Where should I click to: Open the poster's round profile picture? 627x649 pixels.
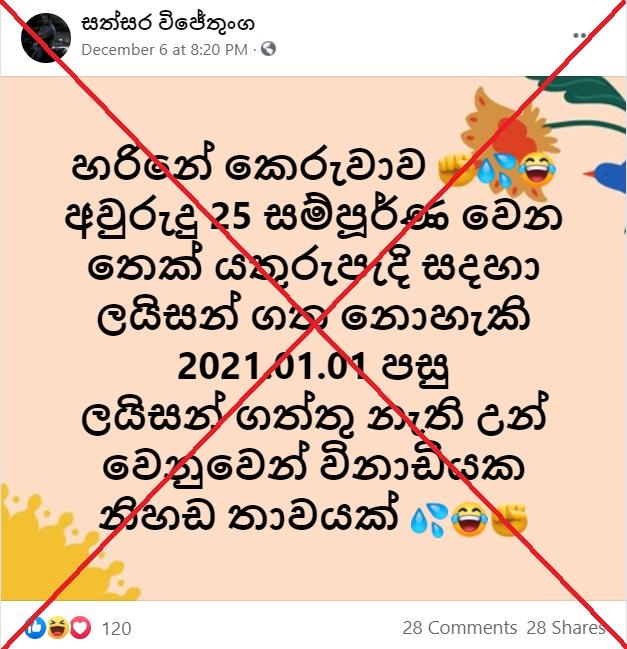click(46, 38)
